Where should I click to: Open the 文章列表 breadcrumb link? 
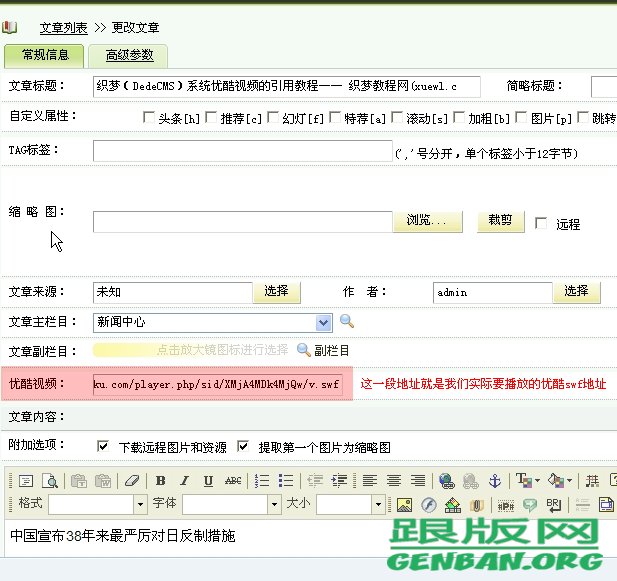(x=63, y=27)
